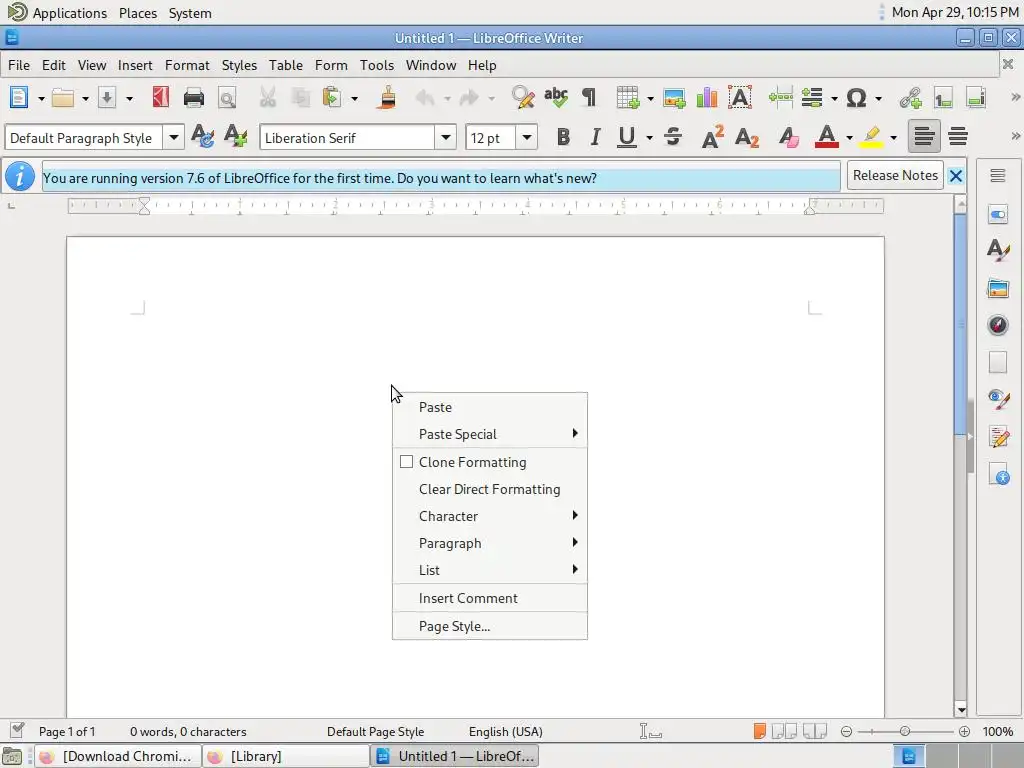This screenshot has height=768, width=1024.
Task: Expand the Paste Special submenu
Action: tap(490, 434)
